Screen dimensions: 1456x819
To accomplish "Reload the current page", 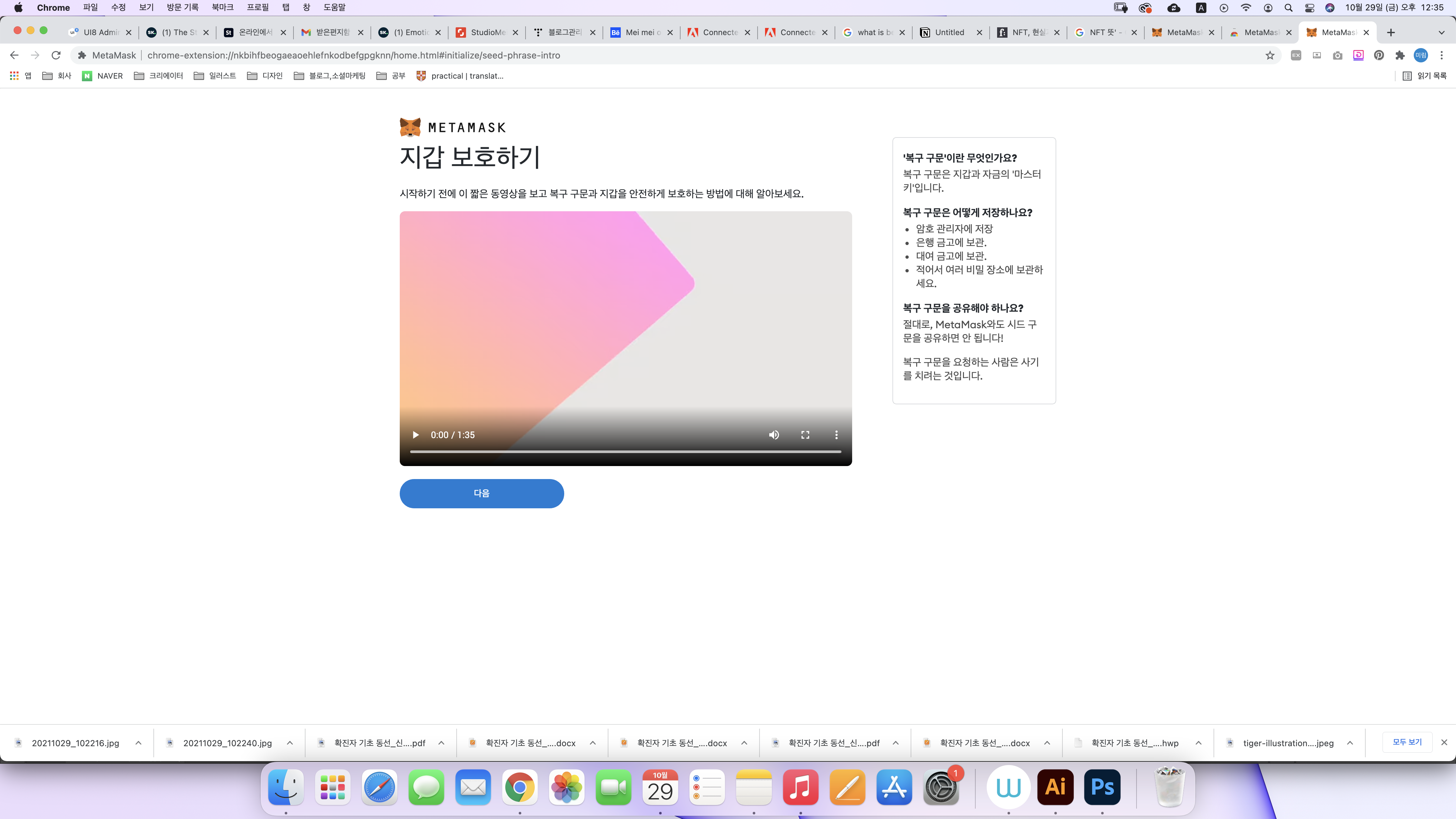I will (56, 55).
